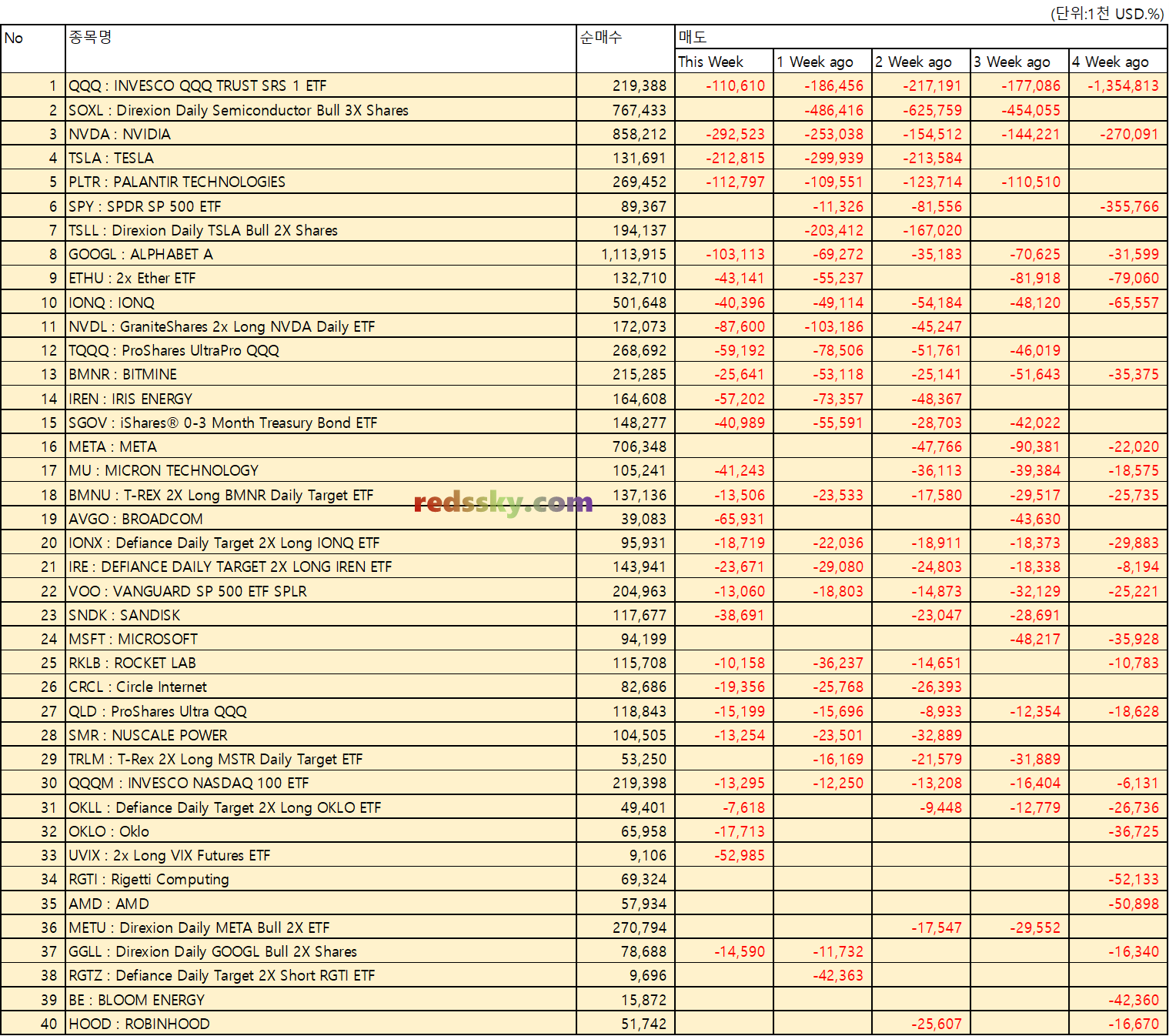Viewport: 1169px width, 1036px height.
Task: Click 'GGLL : Direxion Daily GOOGL Bull 2X Shares'
Action: pyautogui.click(x=321, y=951)
